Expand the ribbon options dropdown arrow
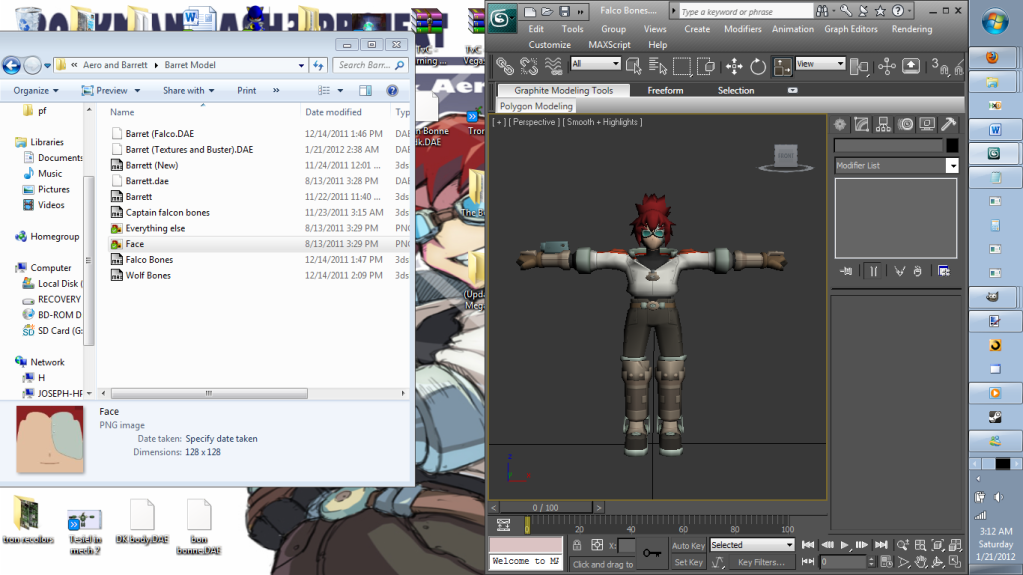The height and width of the screenshot is (575, 1023). 792,91
